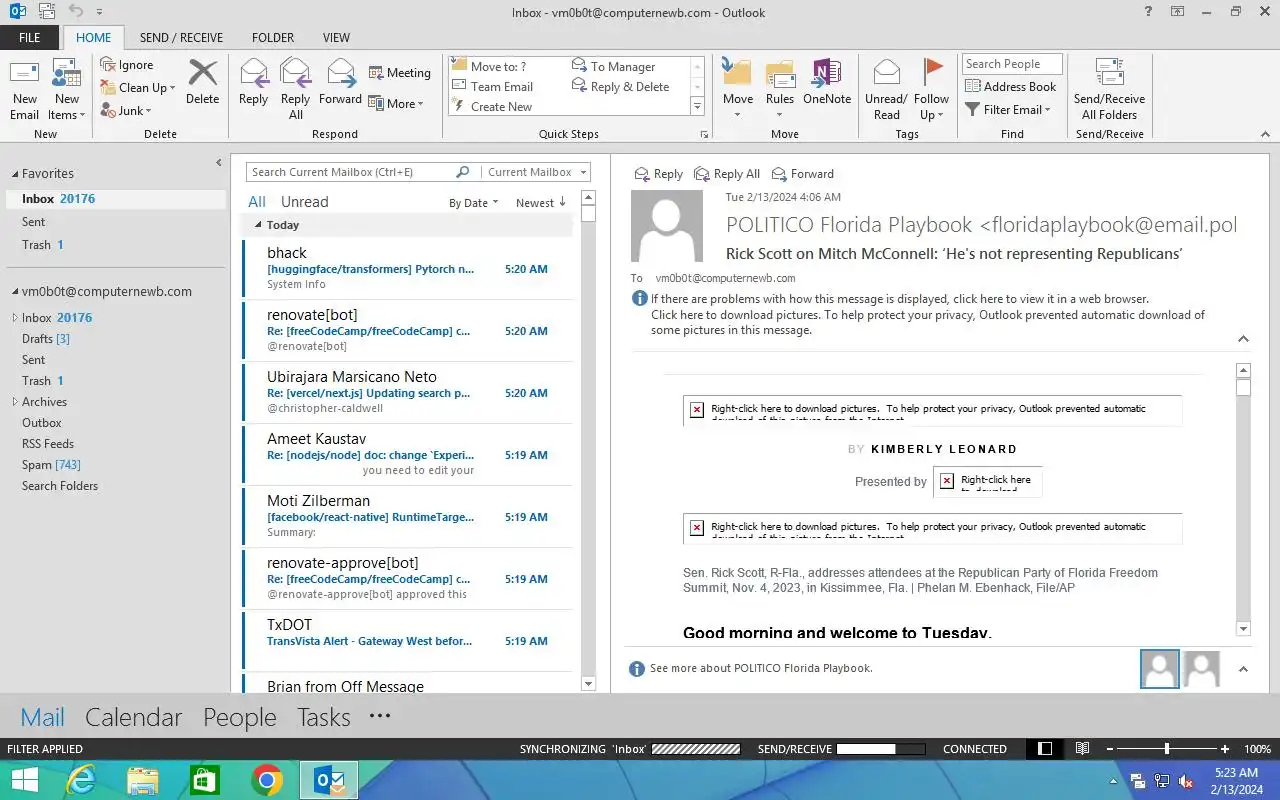Open the Rules button
1280x800 pixels.
pyautogui.click(x=780, y=89)
